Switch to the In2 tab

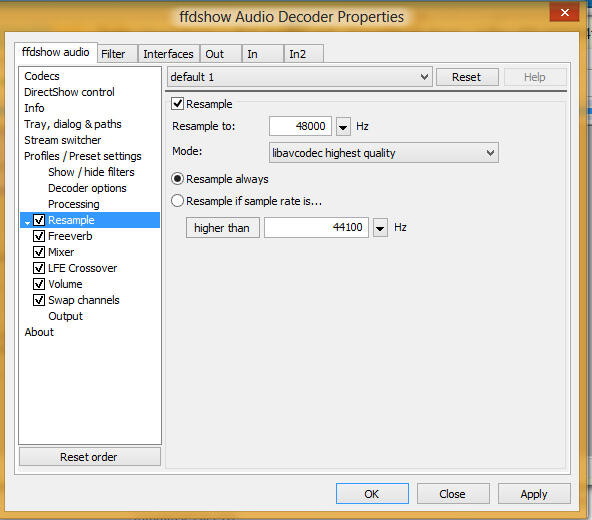click(304, 54)
